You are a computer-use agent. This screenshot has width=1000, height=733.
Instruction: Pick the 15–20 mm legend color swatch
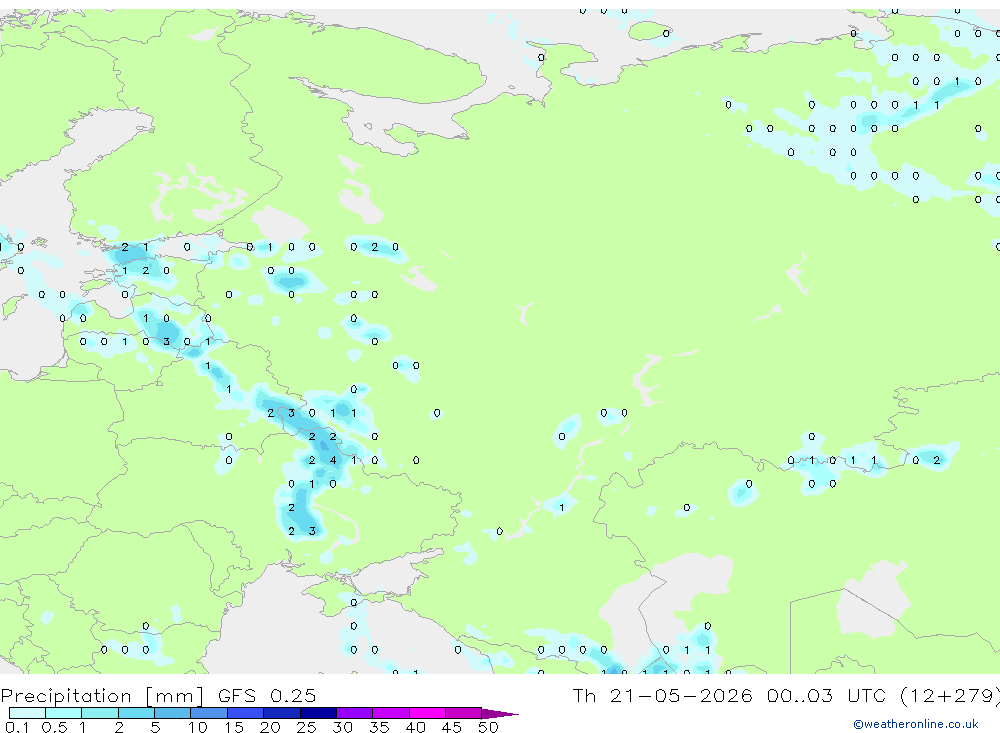coord(246,713)
